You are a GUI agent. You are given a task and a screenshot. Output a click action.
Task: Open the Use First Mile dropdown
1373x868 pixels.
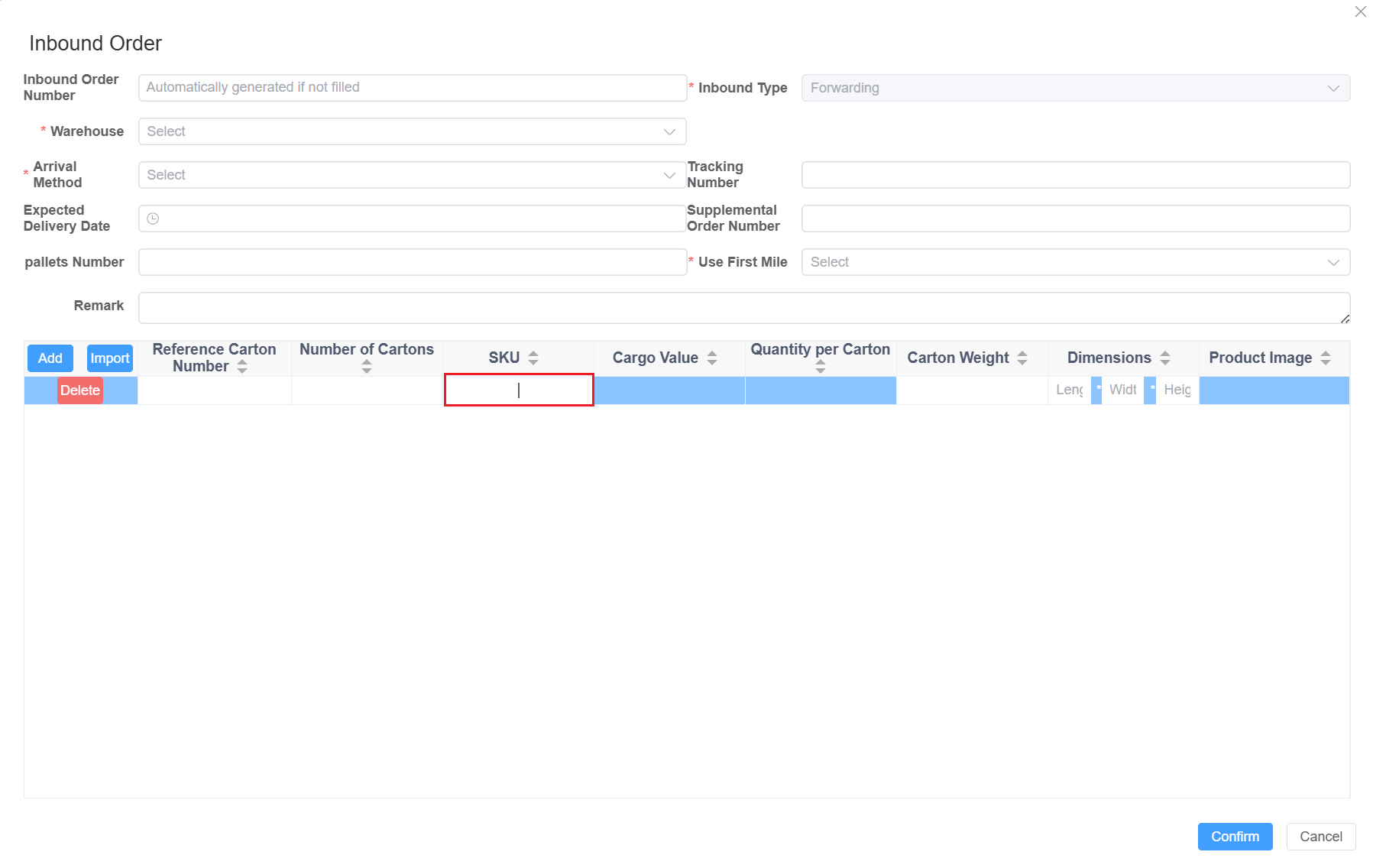pos(1075,262)
